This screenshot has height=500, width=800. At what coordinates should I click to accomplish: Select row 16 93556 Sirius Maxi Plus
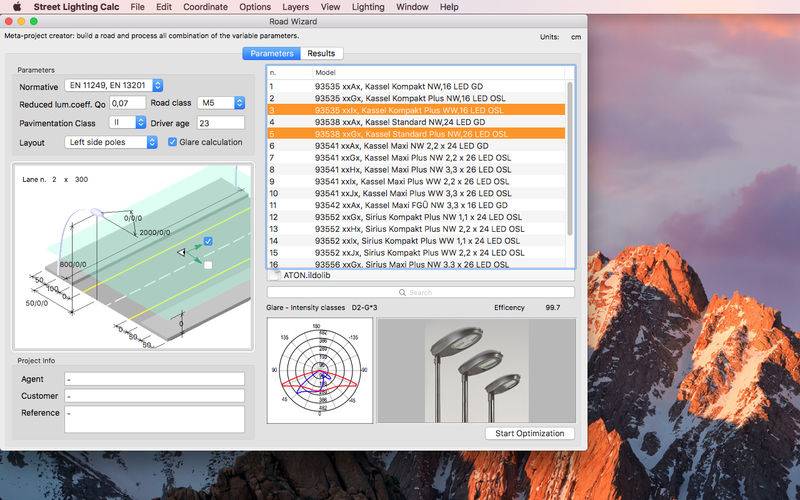point(416,264)
